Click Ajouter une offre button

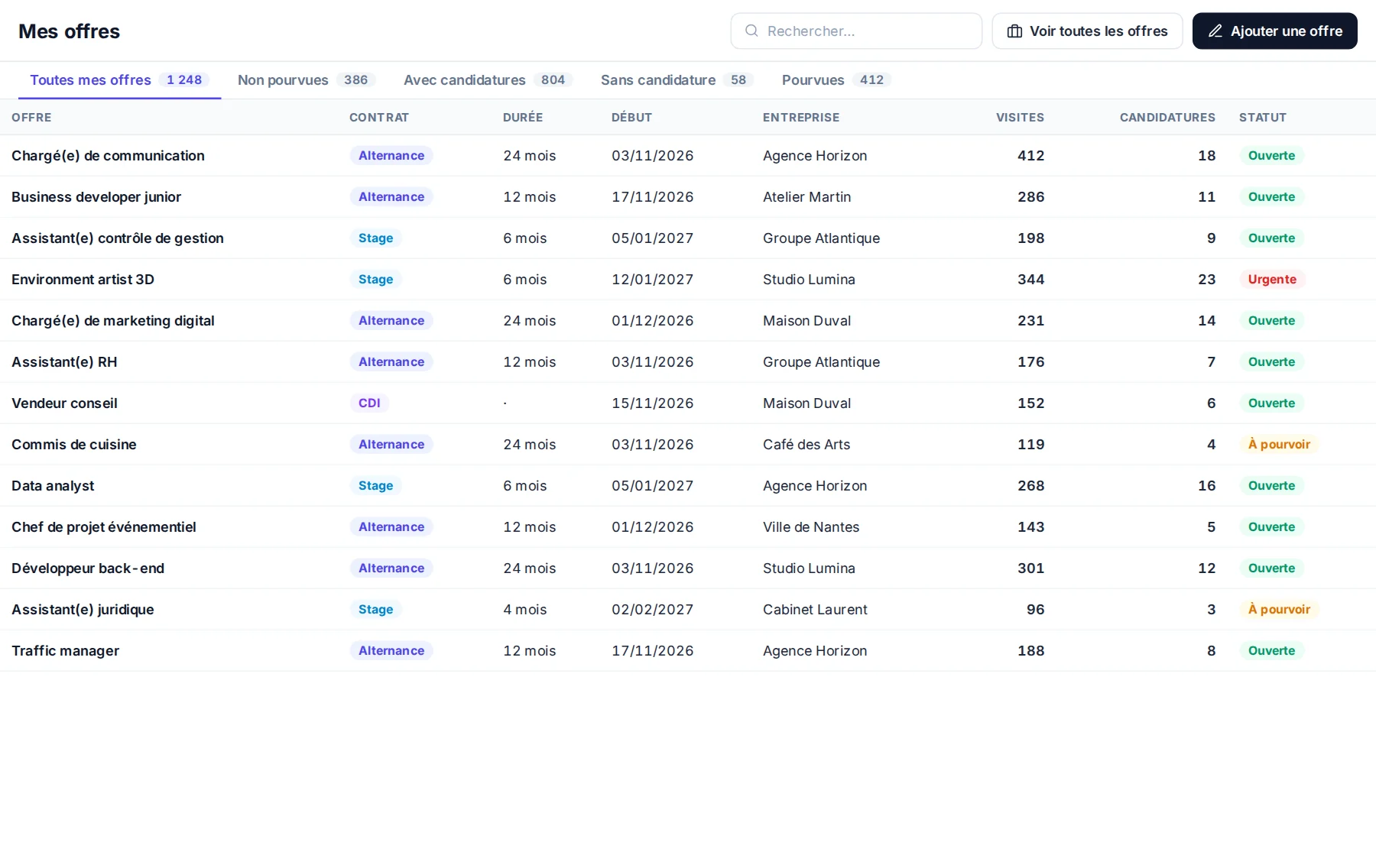coord(1274,31)
